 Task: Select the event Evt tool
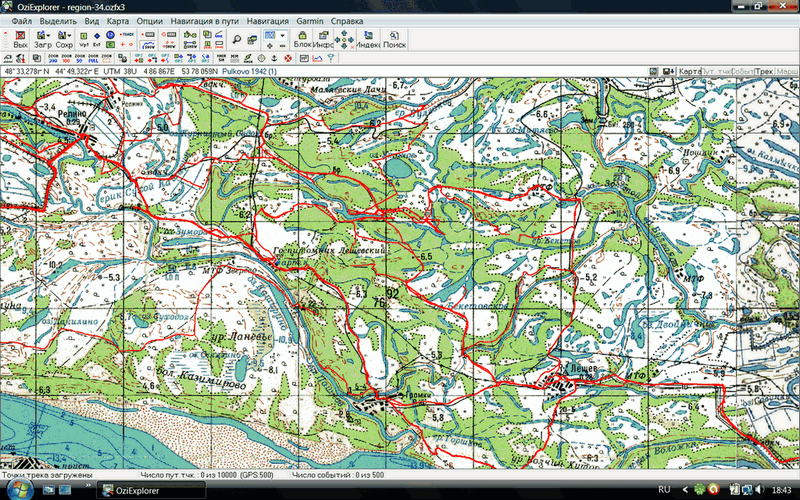tap(97, 39)
